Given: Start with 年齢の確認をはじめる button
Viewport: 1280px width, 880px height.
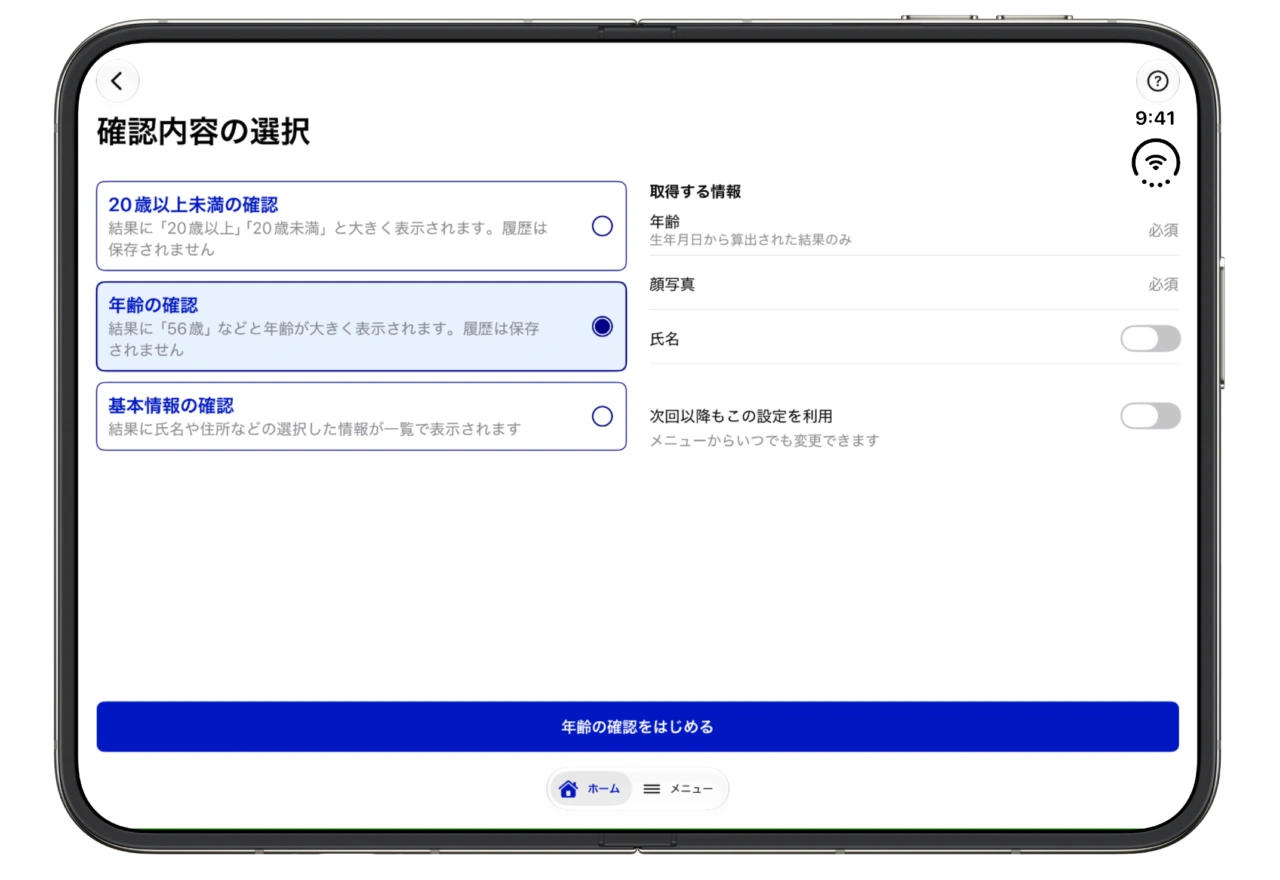Looking at the screenshot, I should (x=638, y=727).
